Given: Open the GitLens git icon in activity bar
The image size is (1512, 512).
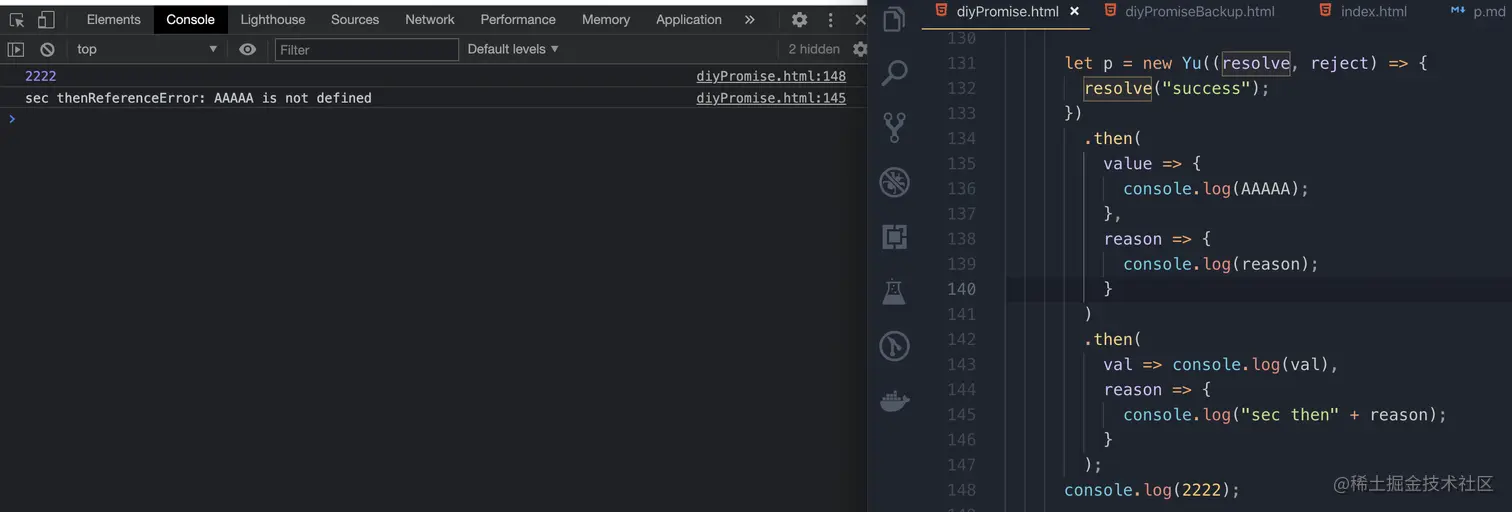Looking at the screenshot, I should pos(894,346).
